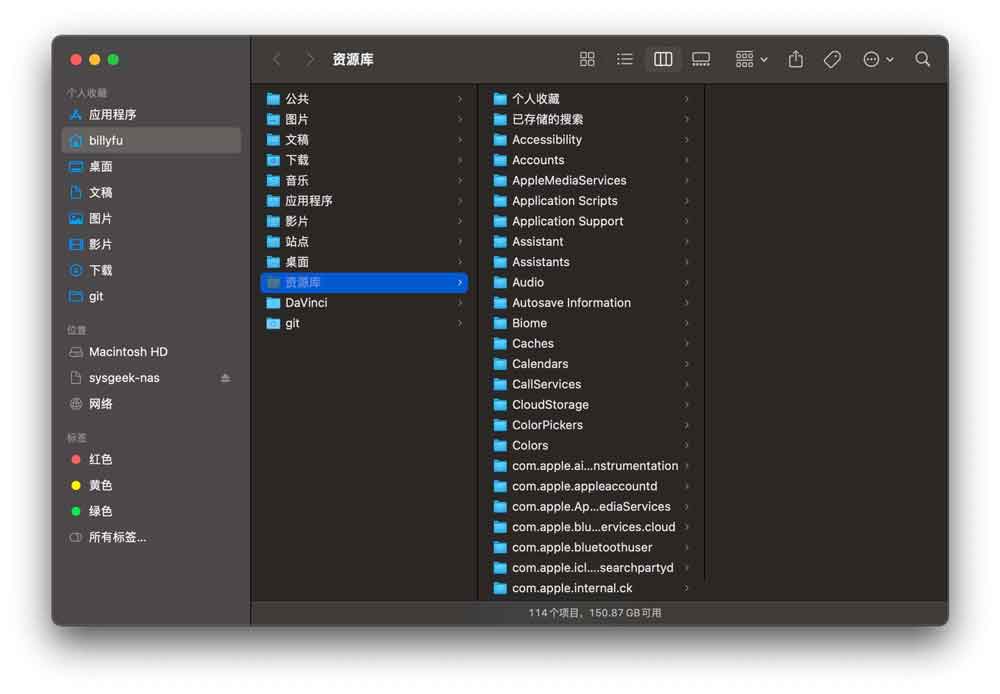Open the more actions ellipsis menu
The image size is (1000, 694).
[878, 60]
